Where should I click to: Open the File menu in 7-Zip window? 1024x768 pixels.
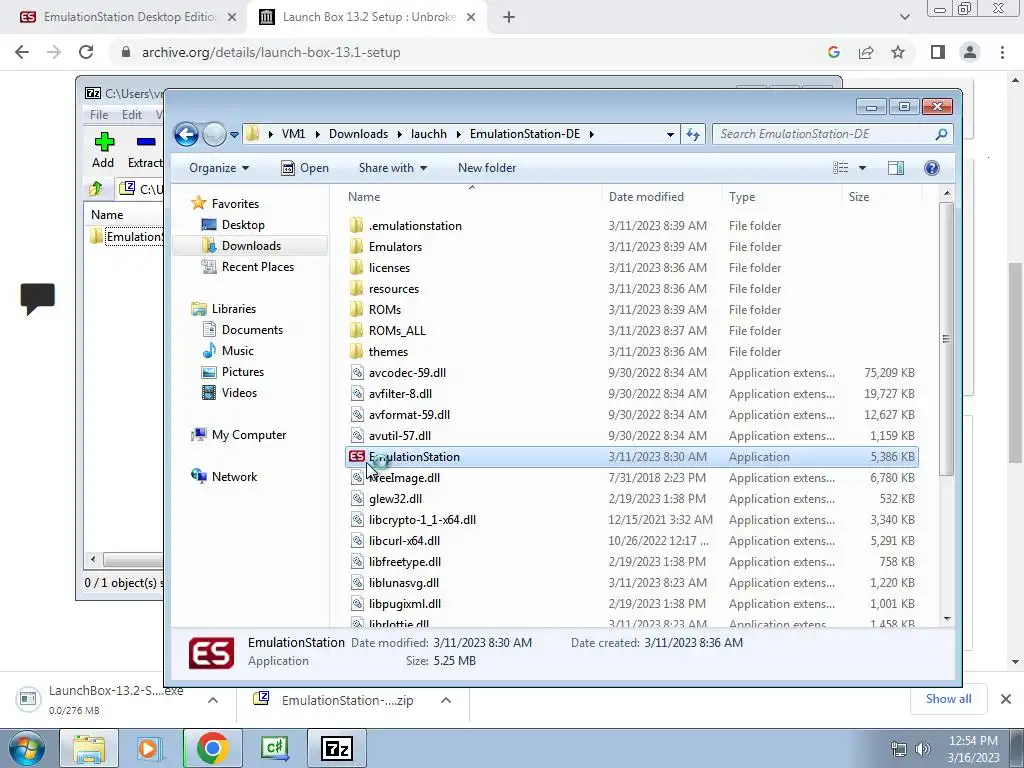pyautogui.click(x=99, y=114)
